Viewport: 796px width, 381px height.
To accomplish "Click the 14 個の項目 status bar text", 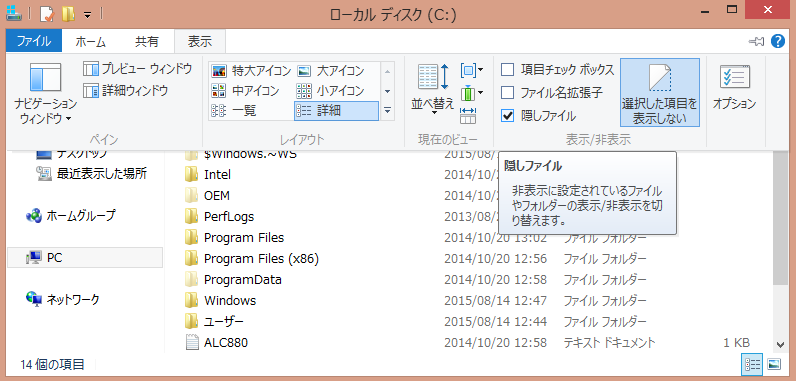I will coord(52,364).
